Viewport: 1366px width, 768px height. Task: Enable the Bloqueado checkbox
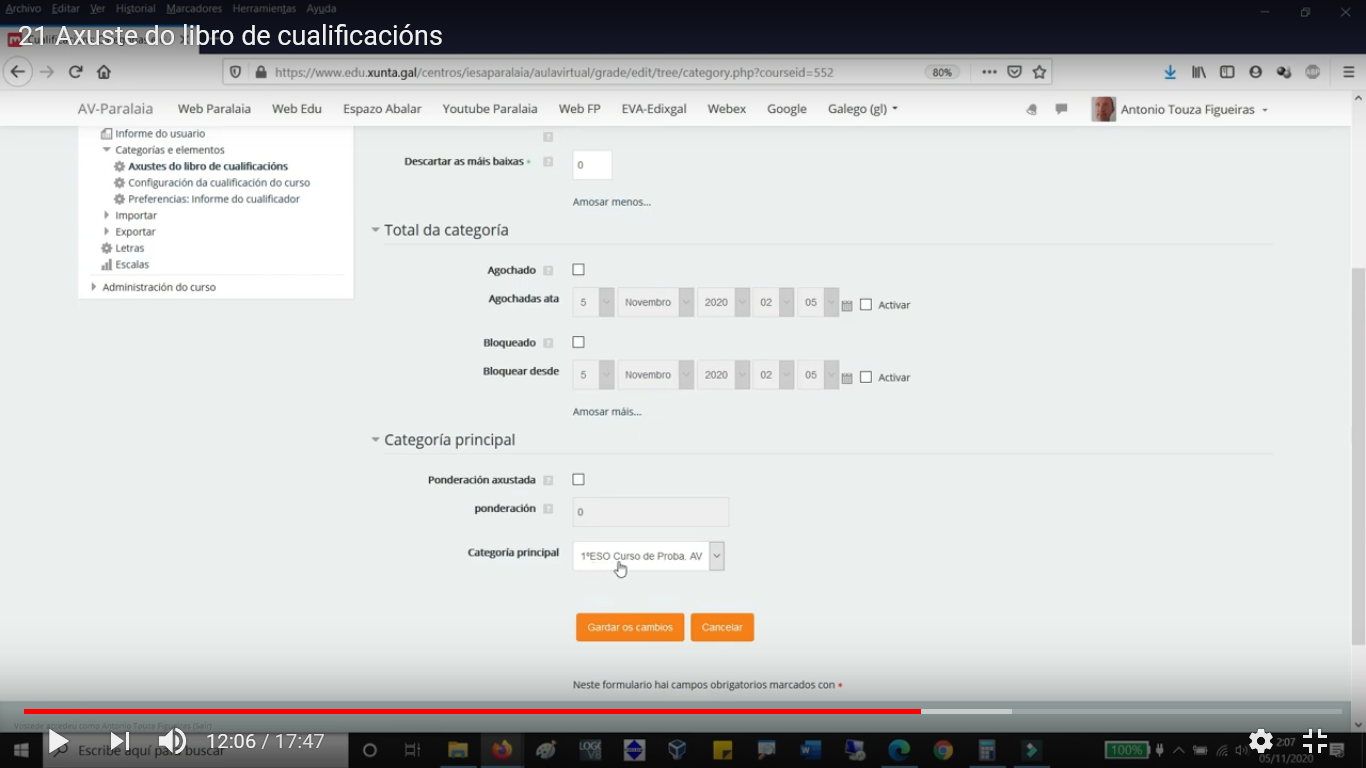[x=578, y=342]
